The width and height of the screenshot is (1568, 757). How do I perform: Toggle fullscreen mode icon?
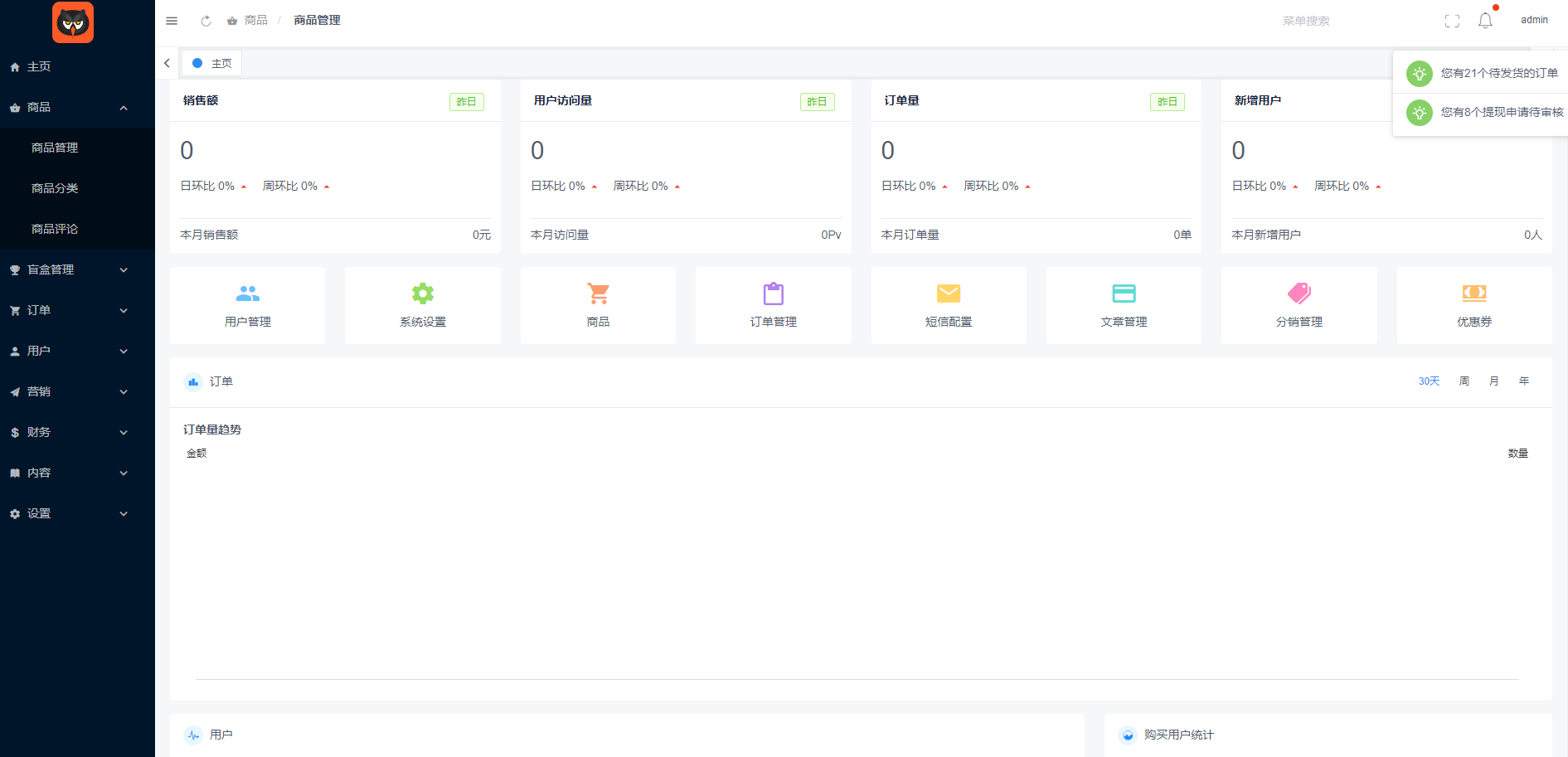click(x=1452, y=21)
